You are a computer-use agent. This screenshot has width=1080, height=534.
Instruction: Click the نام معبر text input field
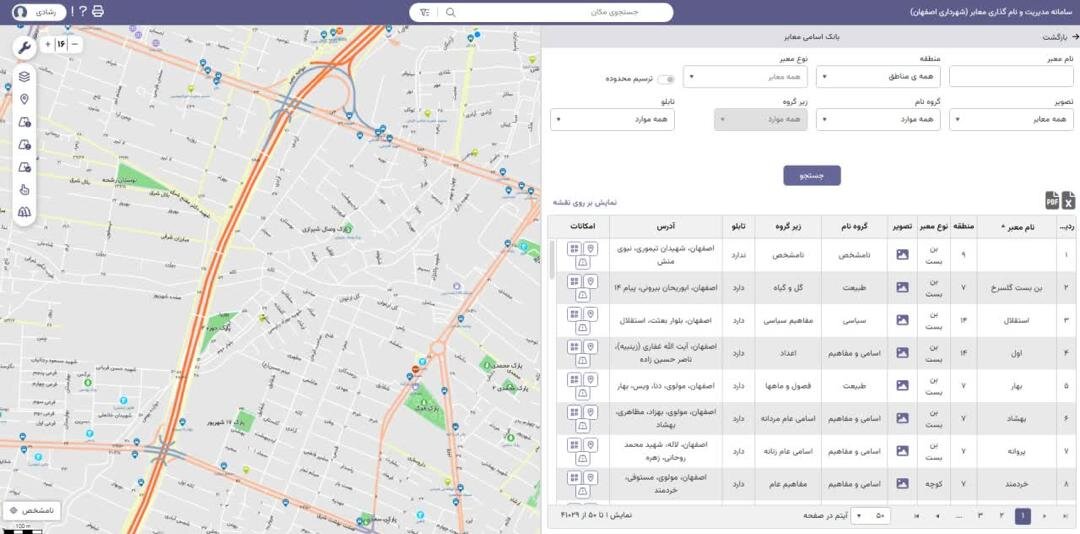[1011, 77]
